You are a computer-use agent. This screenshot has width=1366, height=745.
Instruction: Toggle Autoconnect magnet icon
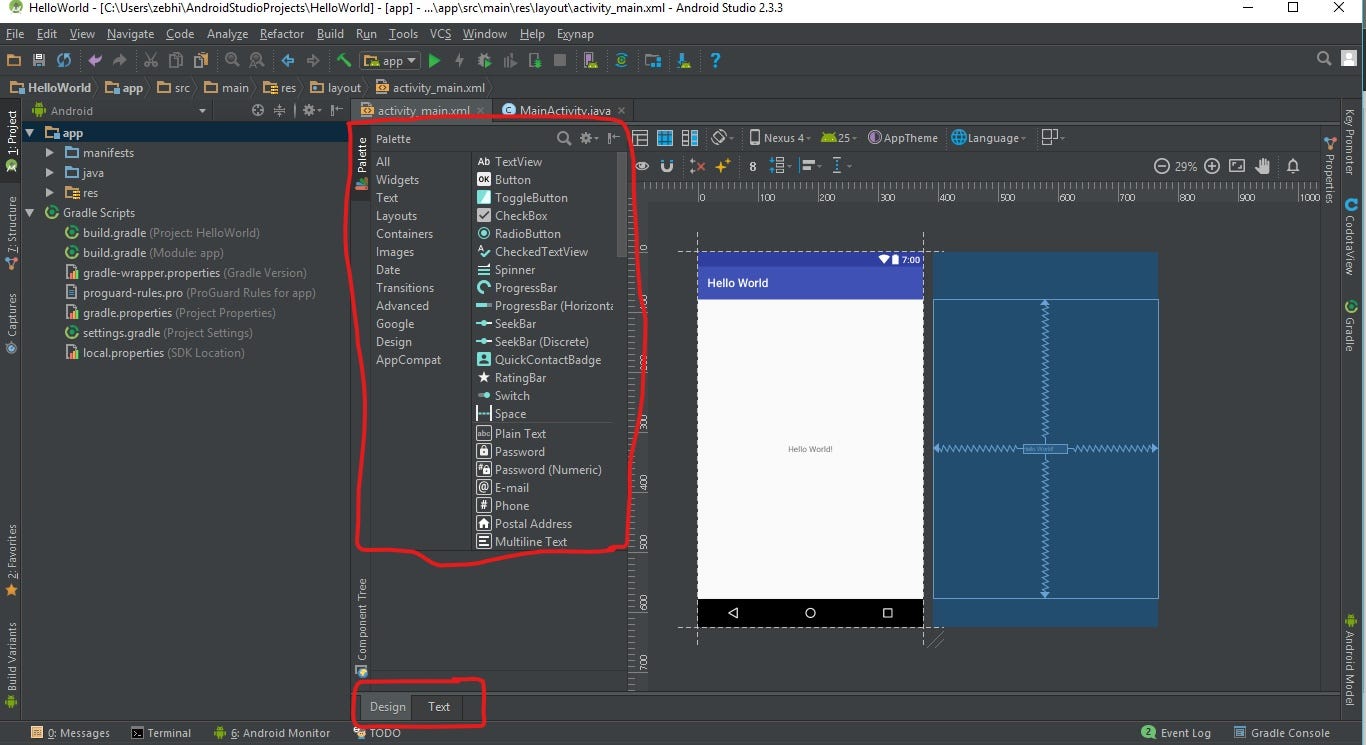[x=667, y=166]
